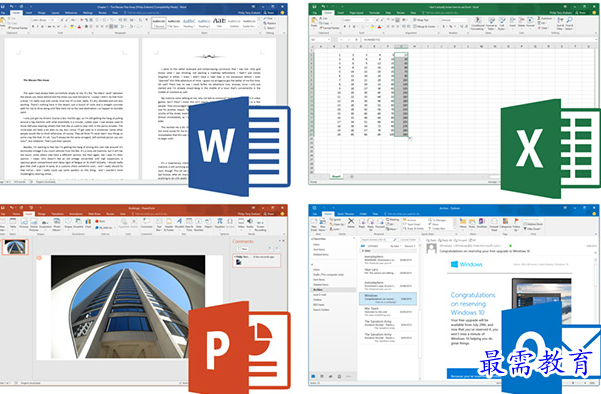The height and width of the screenshot is (394, 601).
Task: Toggle Wrap Text in Excel
Action: point(421,20)
